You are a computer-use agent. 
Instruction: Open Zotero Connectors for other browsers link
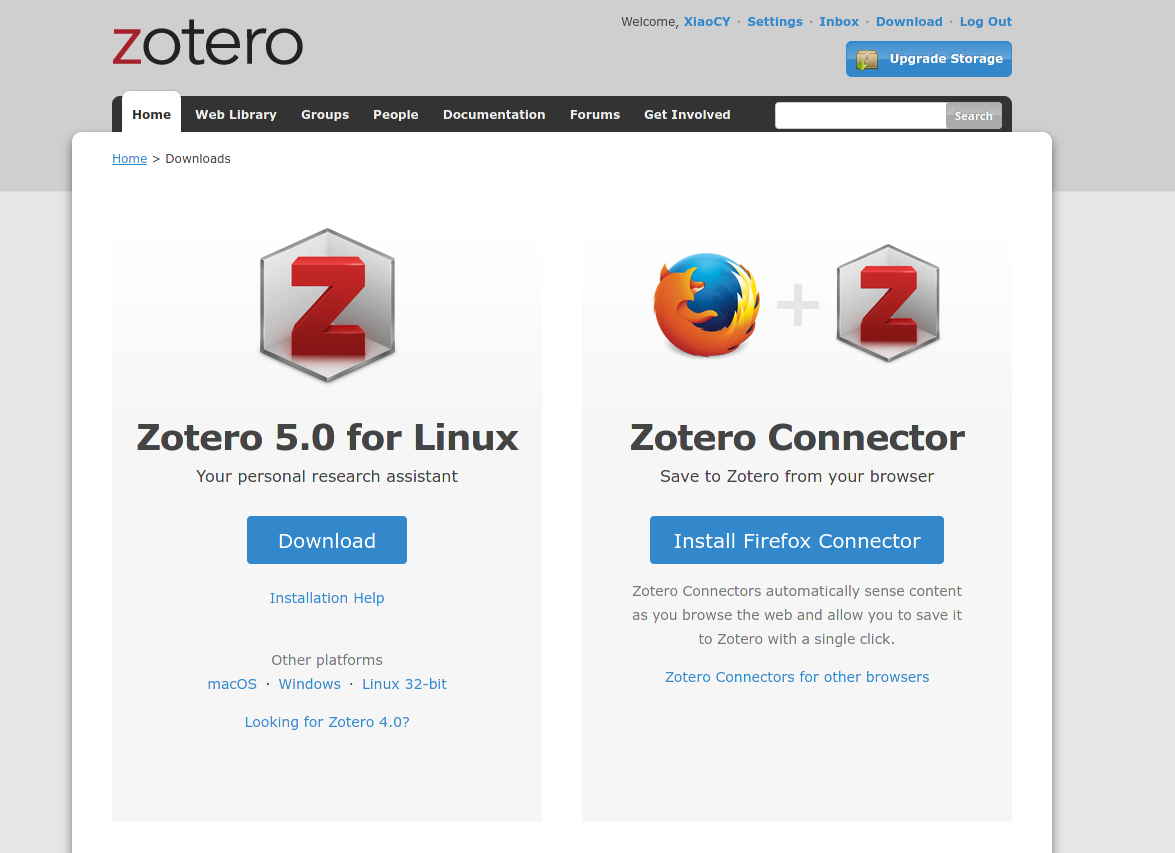pyautogui.click(x=797, y=677)
